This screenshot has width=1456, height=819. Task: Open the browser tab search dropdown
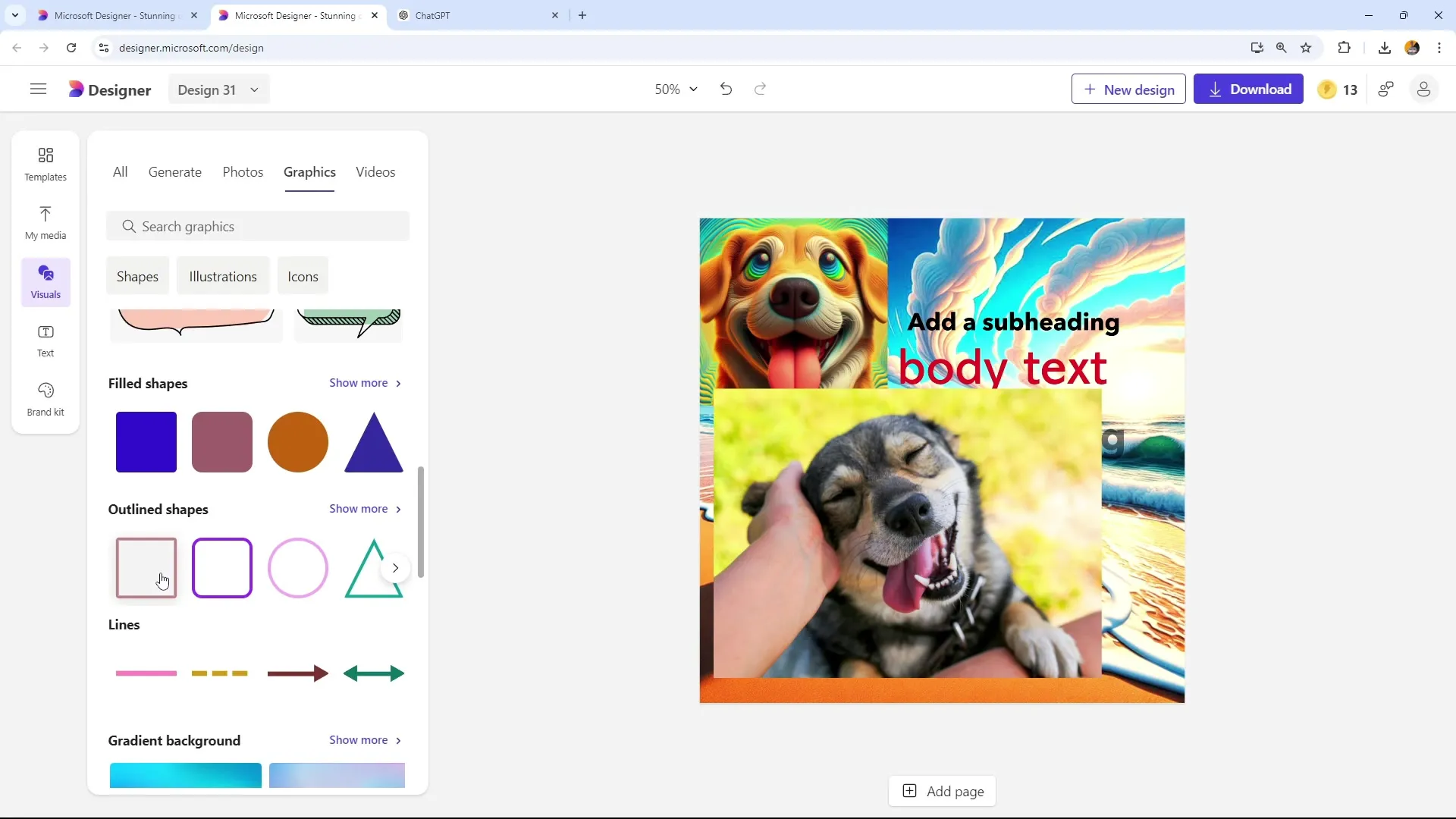click(14, 15)
